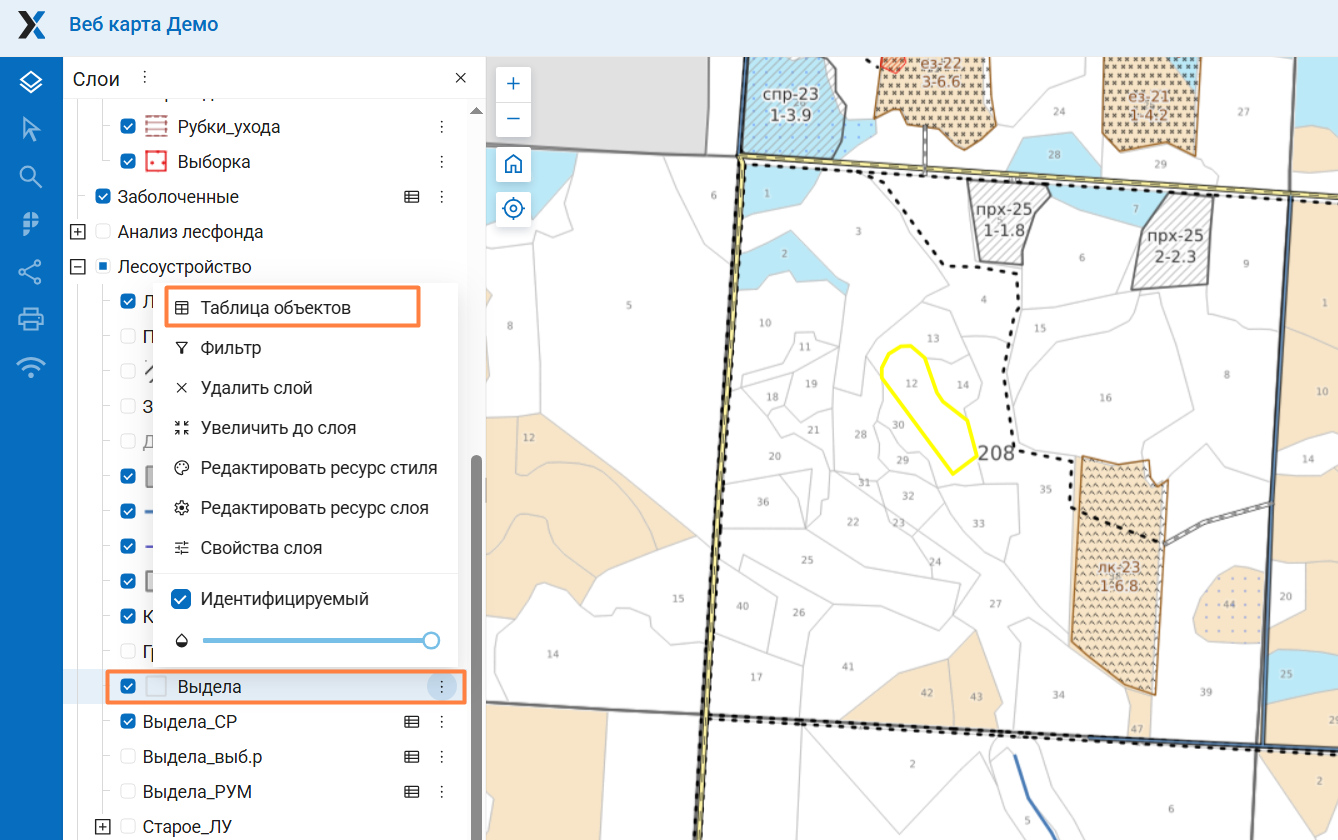Viewport: 1338px width, 840px height.
Task: Collapse the Лесоустройство group
Action: pyautogui.click(x=77, y=267)
